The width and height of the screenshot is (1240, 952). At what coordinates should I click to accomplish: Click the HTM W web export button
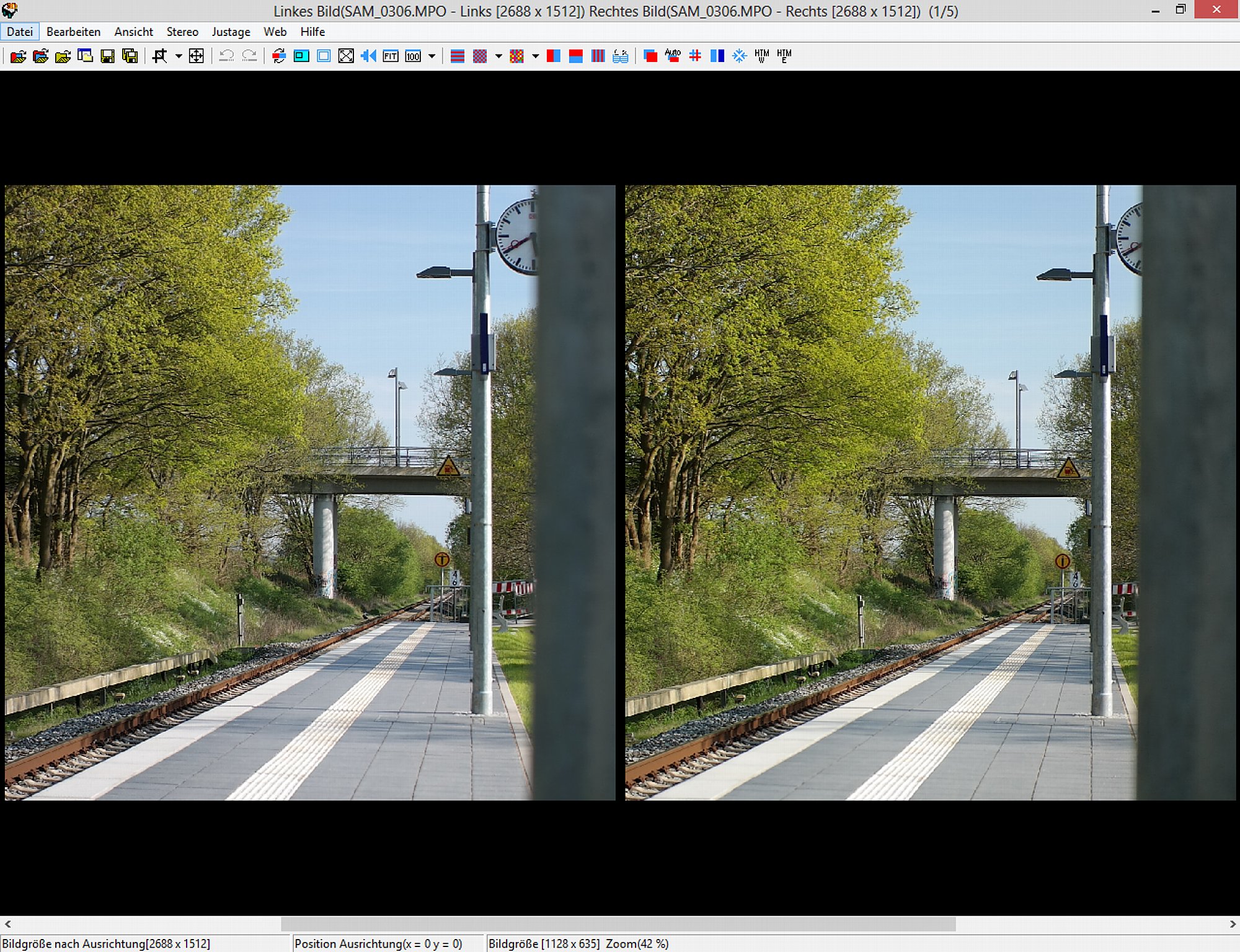click(x=762, y=56)
